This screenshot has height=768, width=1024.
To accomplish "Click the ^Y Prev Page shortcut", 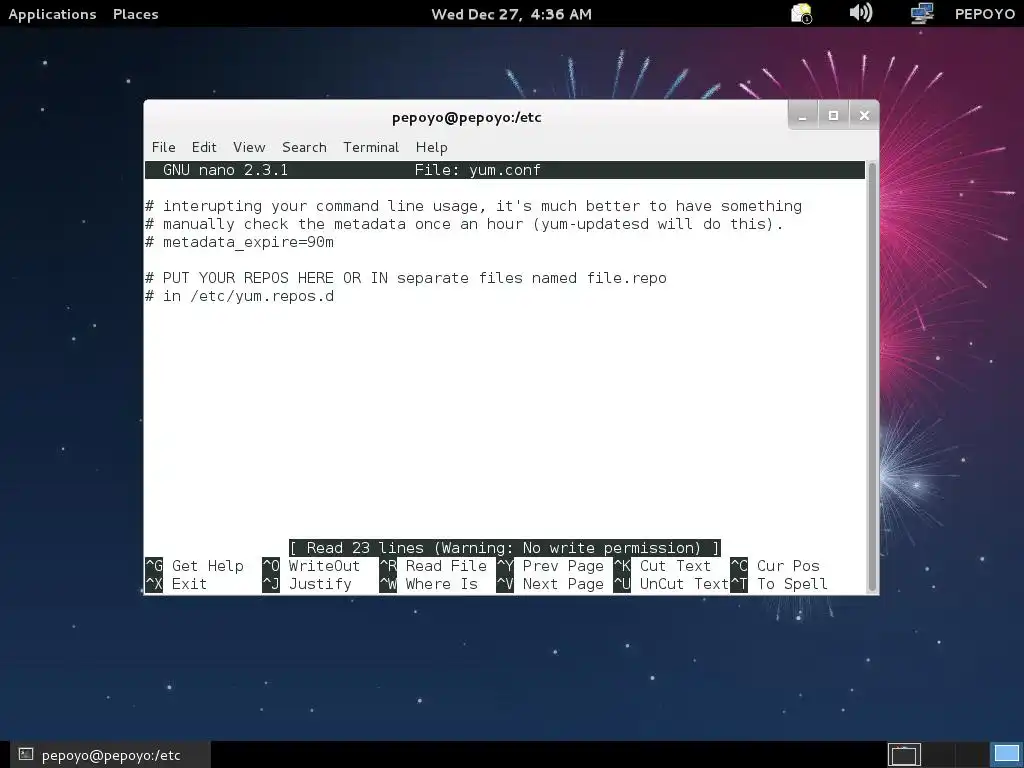I will point(550,566).
